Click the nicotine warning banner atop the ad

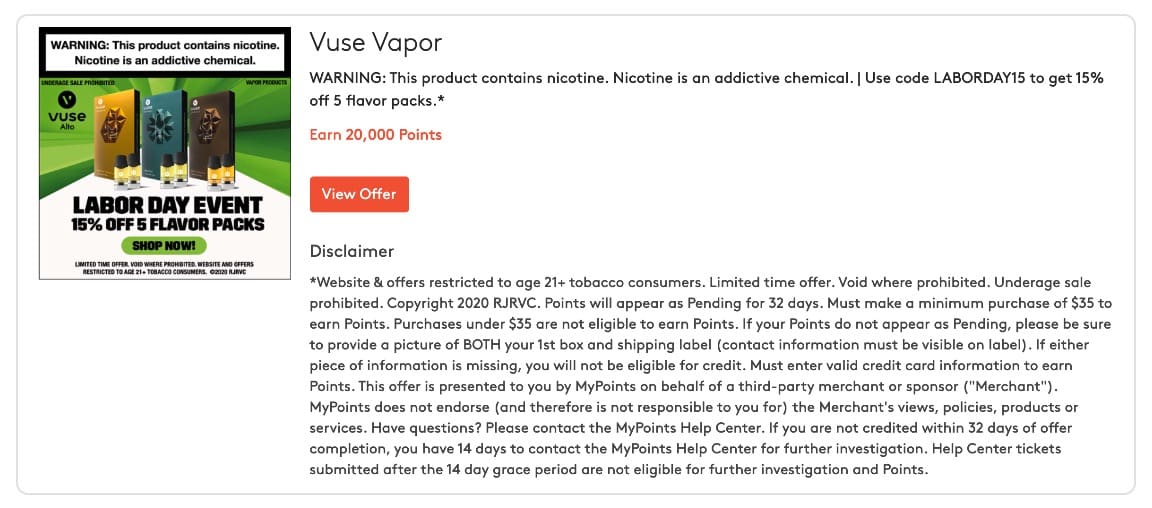point(165,53)
